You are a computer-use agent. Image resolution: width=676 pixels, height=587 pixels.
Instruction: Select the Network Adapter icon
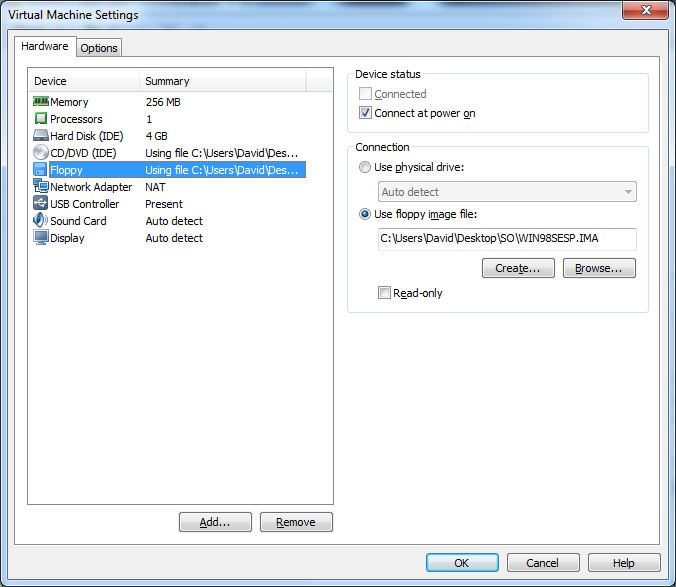[41, 187]
